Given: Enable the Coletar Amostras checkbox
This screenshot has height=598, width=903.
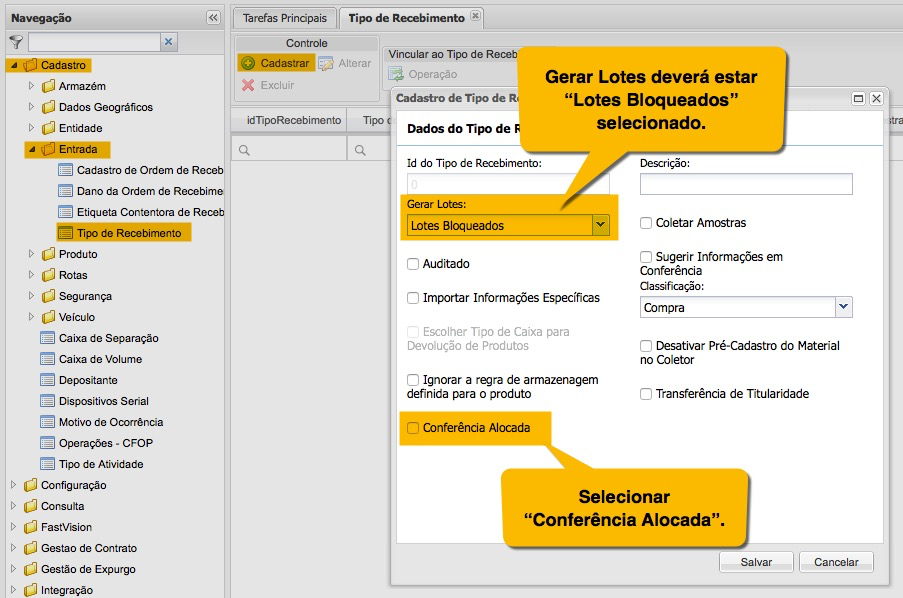Looking at the screenshot, I should [646, 223].
